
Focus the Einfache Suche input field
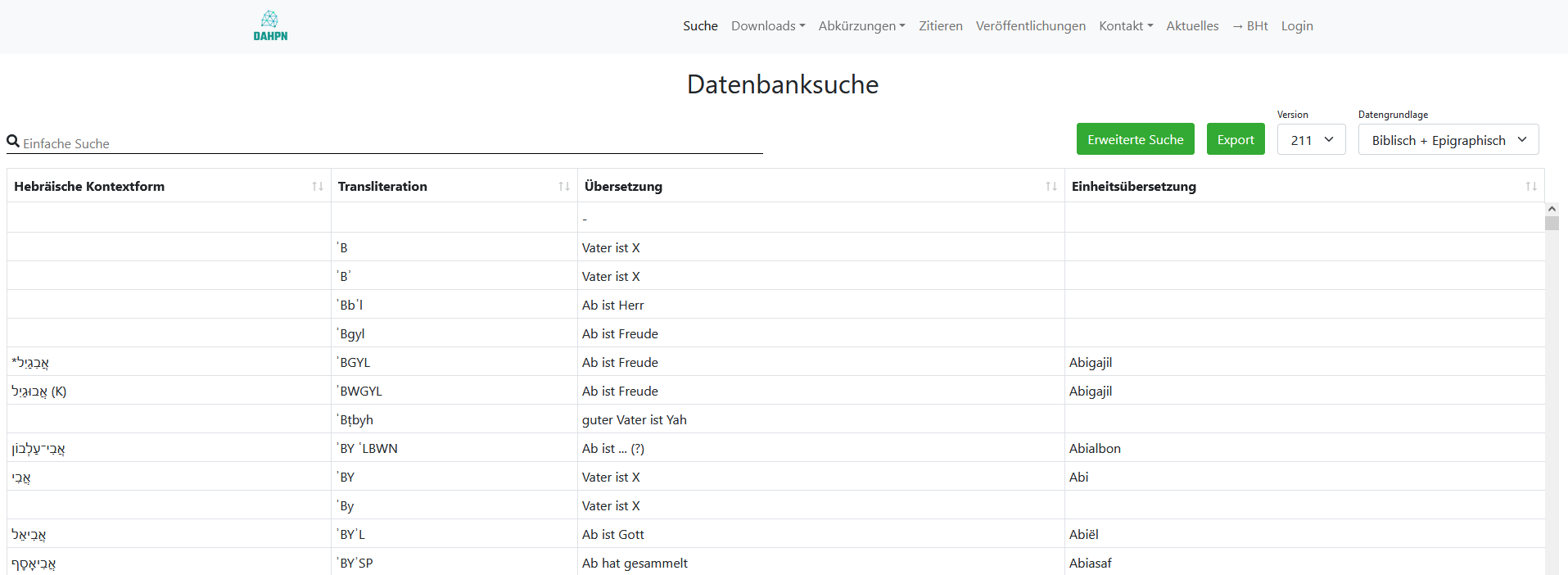tap(392, 143)
